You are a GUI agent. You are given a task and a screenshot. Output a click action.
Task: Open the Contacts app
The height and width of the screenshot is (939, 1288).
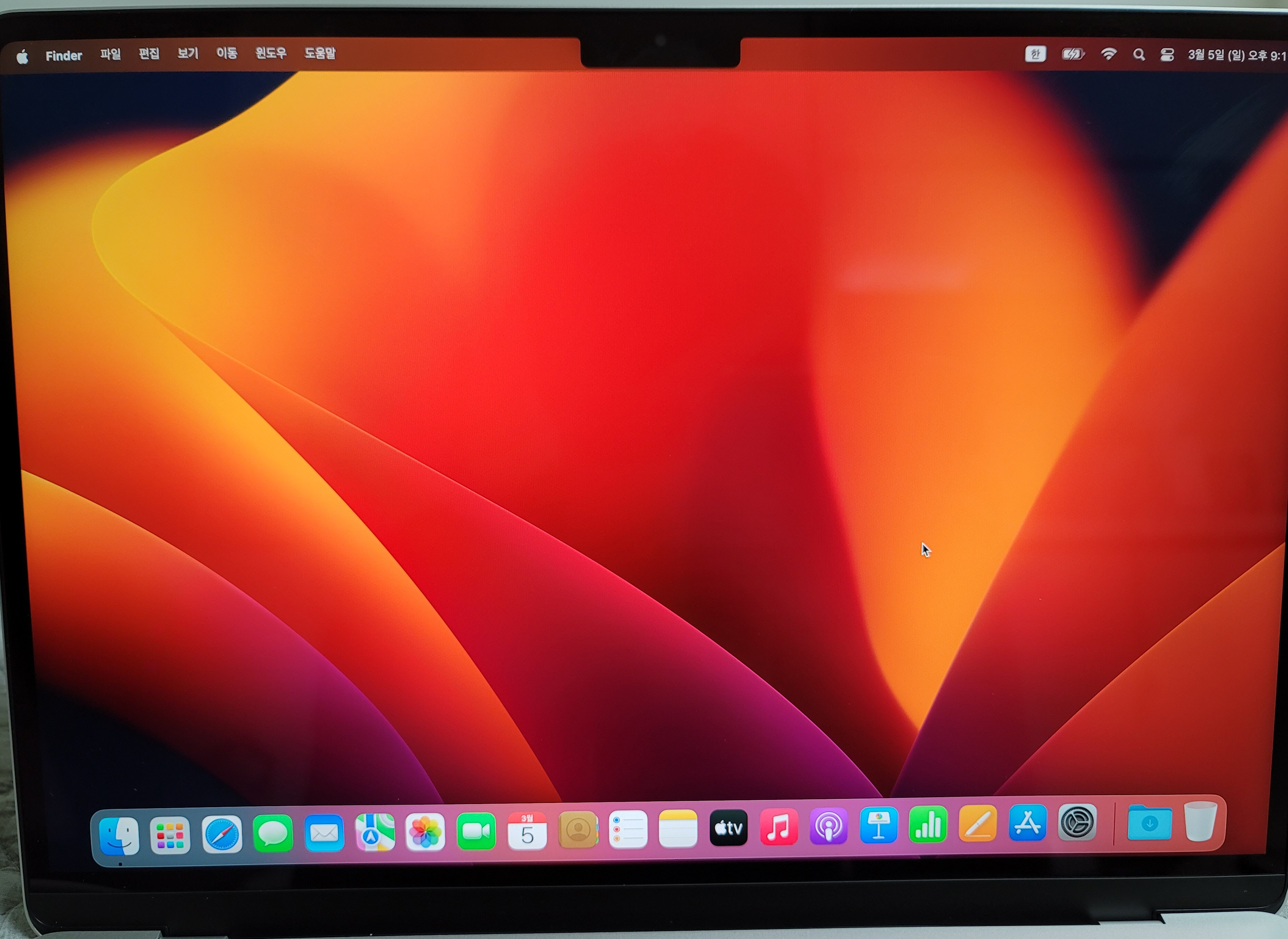point(578,831)
